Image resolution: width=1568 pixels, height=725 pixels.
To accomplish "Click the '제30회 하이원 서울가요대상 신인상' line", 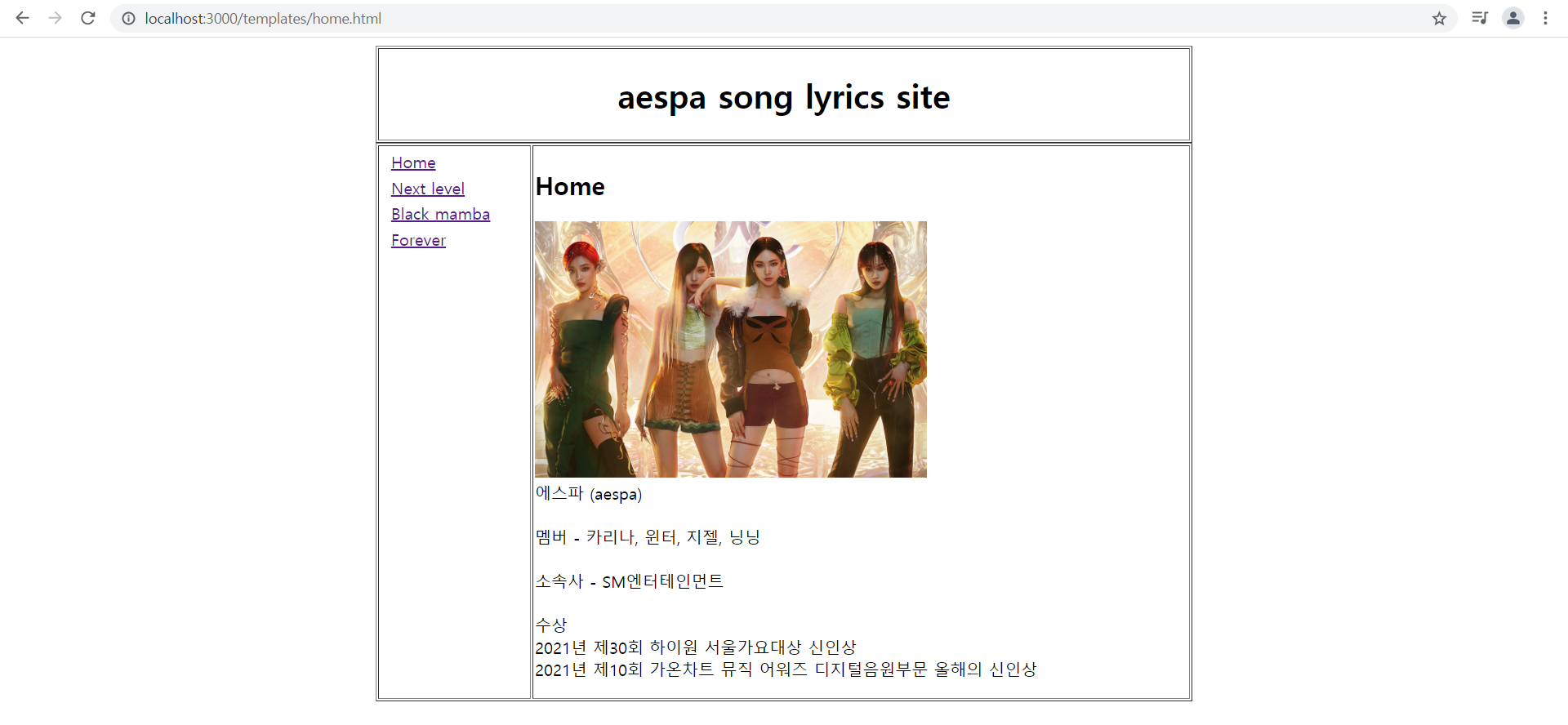I will point(696,647).
